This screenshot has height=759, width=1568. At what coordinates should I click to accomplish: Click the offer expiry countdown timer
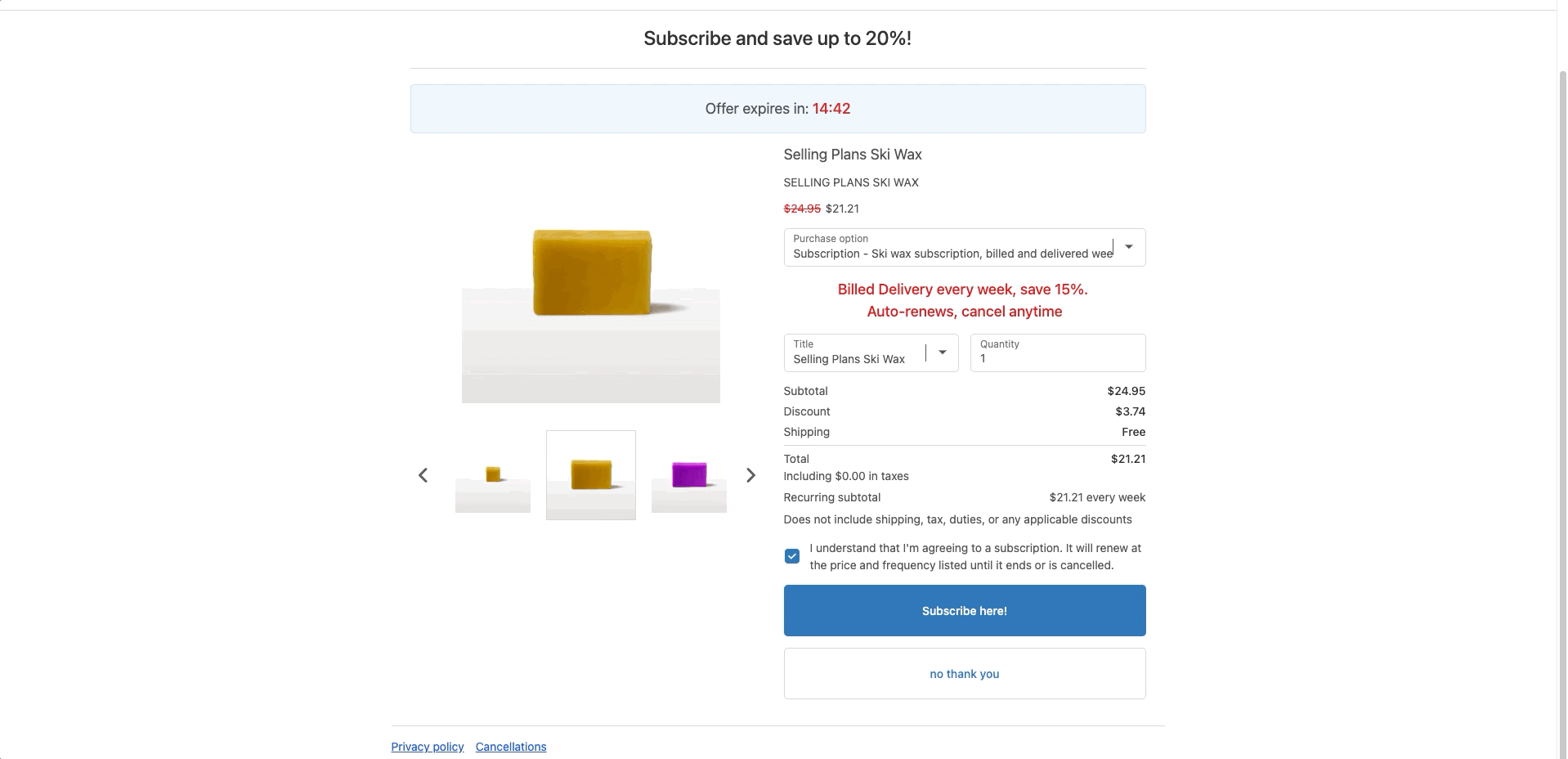[x=831, y=109]
